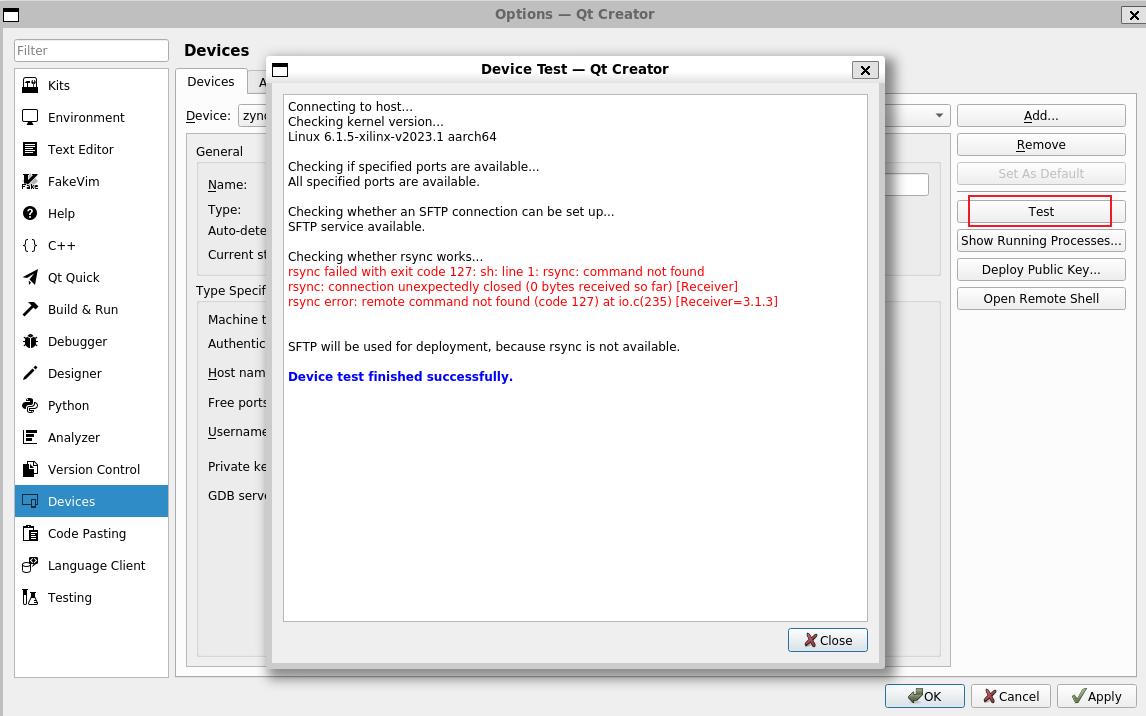Open the Kits settings category
Screen dimensions: 1146x716
pos(91,85)
